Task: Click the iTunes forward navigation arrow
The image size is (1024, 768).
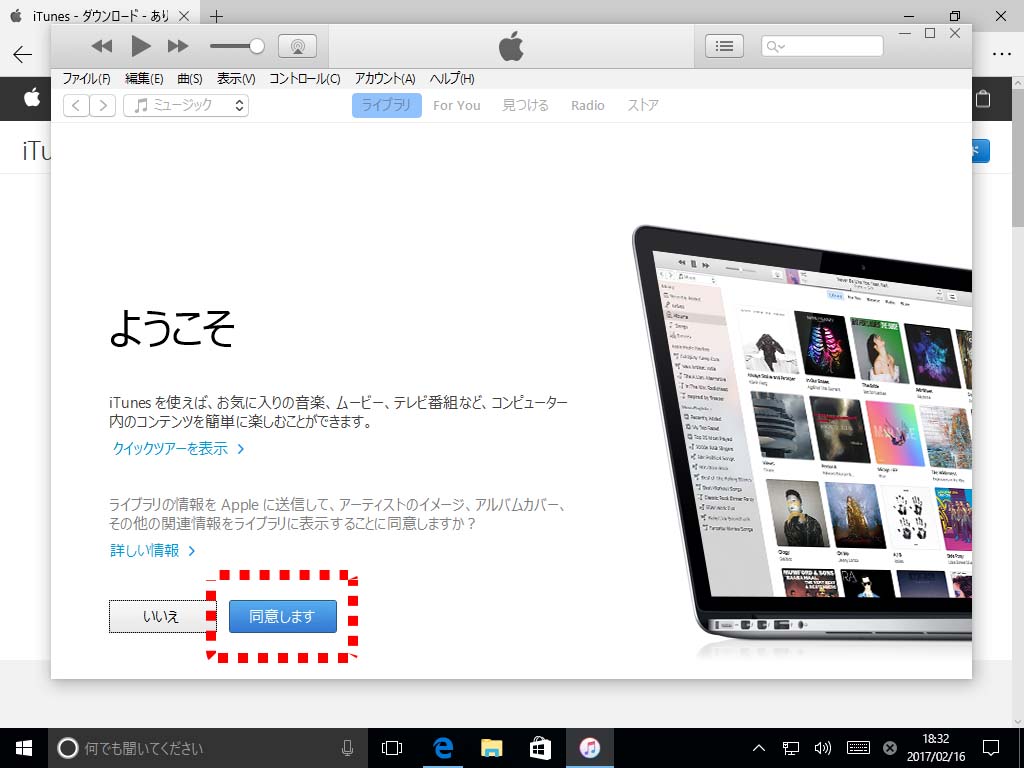Action: [103, 105]
